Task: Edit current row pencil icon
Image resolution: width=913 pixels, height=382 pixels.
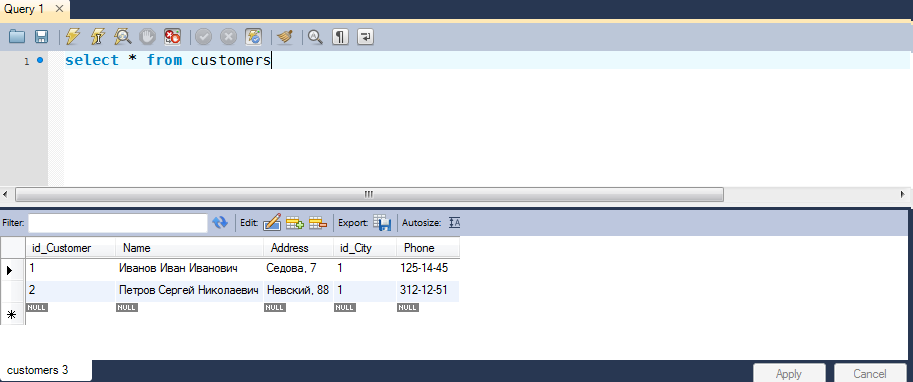Action: click(x=272, y=222)
